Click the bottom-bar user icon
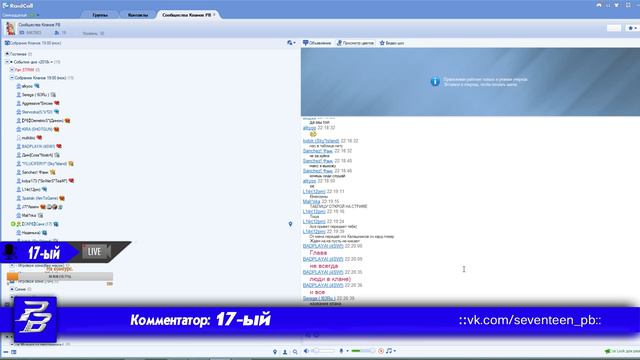This screenshot has width=640, height=360. [285, 351]
